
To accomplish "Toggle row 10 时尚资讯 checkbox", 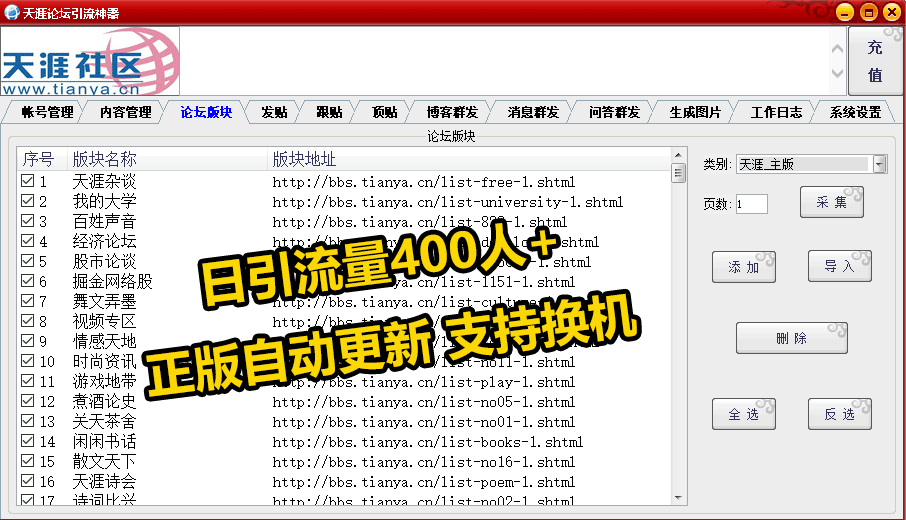I will (x=27, y=361).
